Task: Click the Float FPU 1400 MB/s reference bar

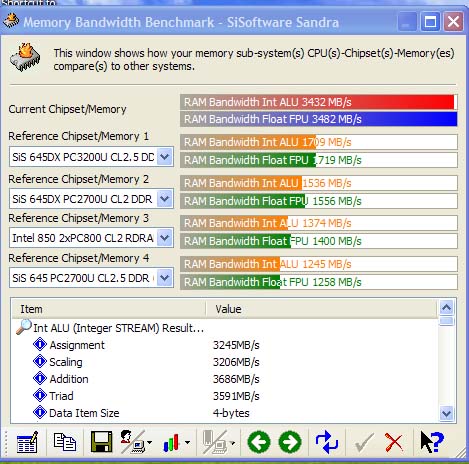Action: (319, 241)
